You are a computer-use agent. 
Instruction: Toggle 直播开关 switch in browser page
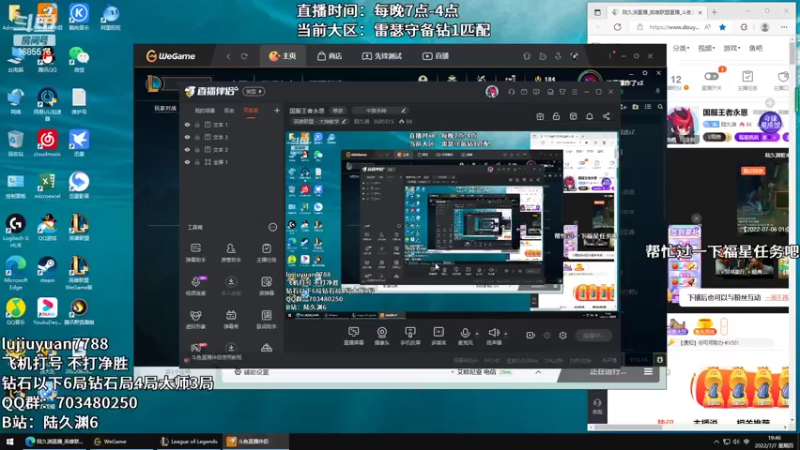[711, 77]
